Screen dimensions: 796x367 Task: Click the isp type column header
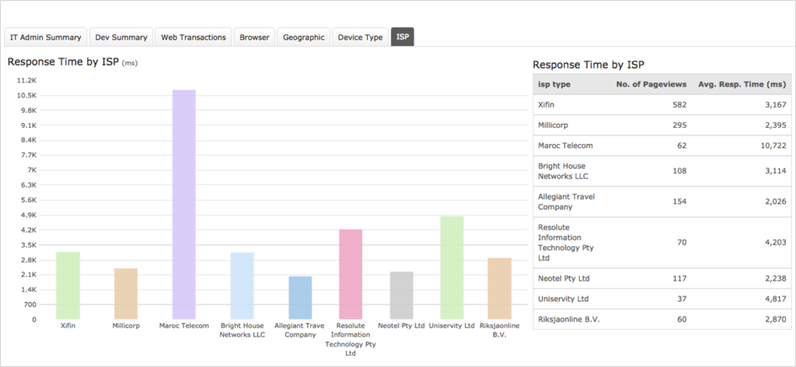click(554, 84)
